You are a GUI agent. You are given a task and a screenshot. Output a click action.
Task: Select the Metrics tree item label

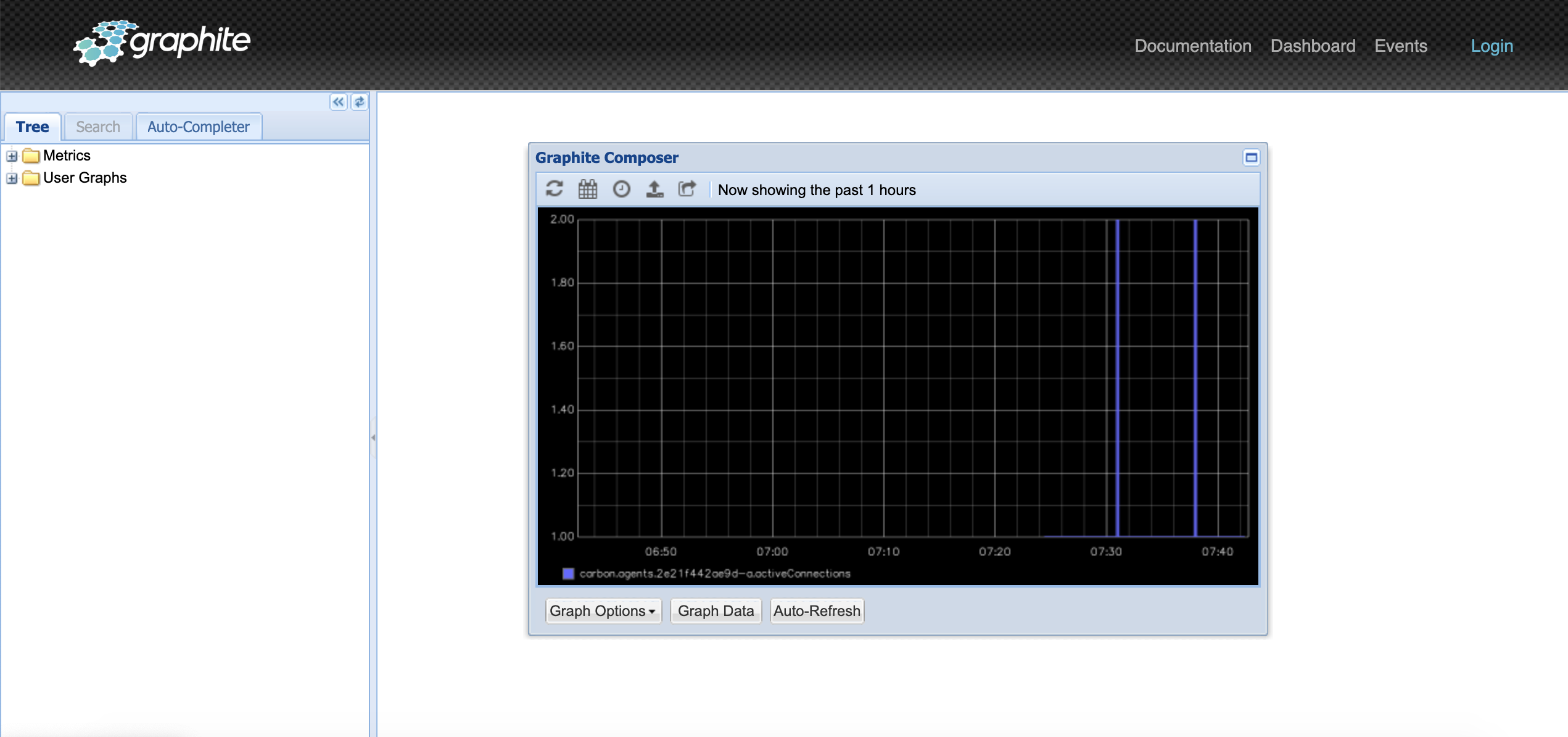tap(67, 156)
